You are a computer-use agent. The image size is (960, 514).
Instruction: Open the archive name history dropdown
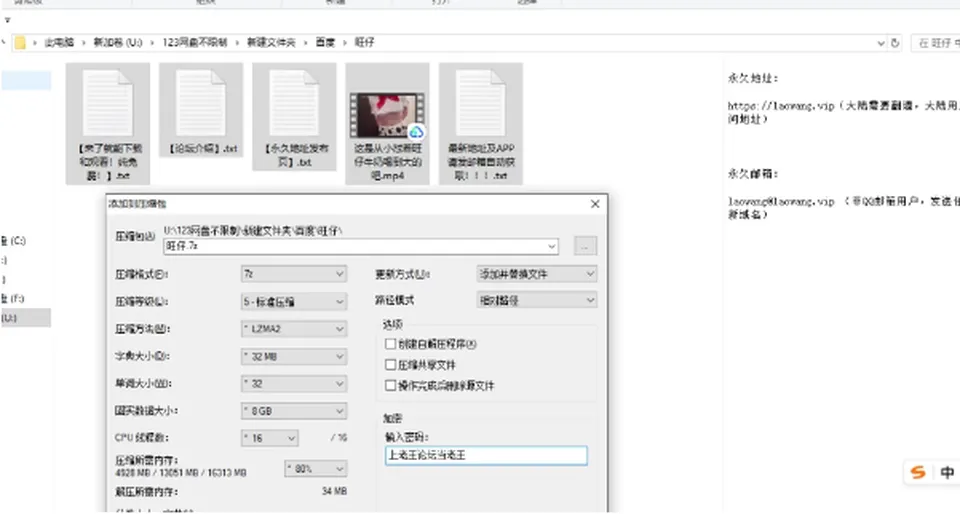click(x=552, y=246)
